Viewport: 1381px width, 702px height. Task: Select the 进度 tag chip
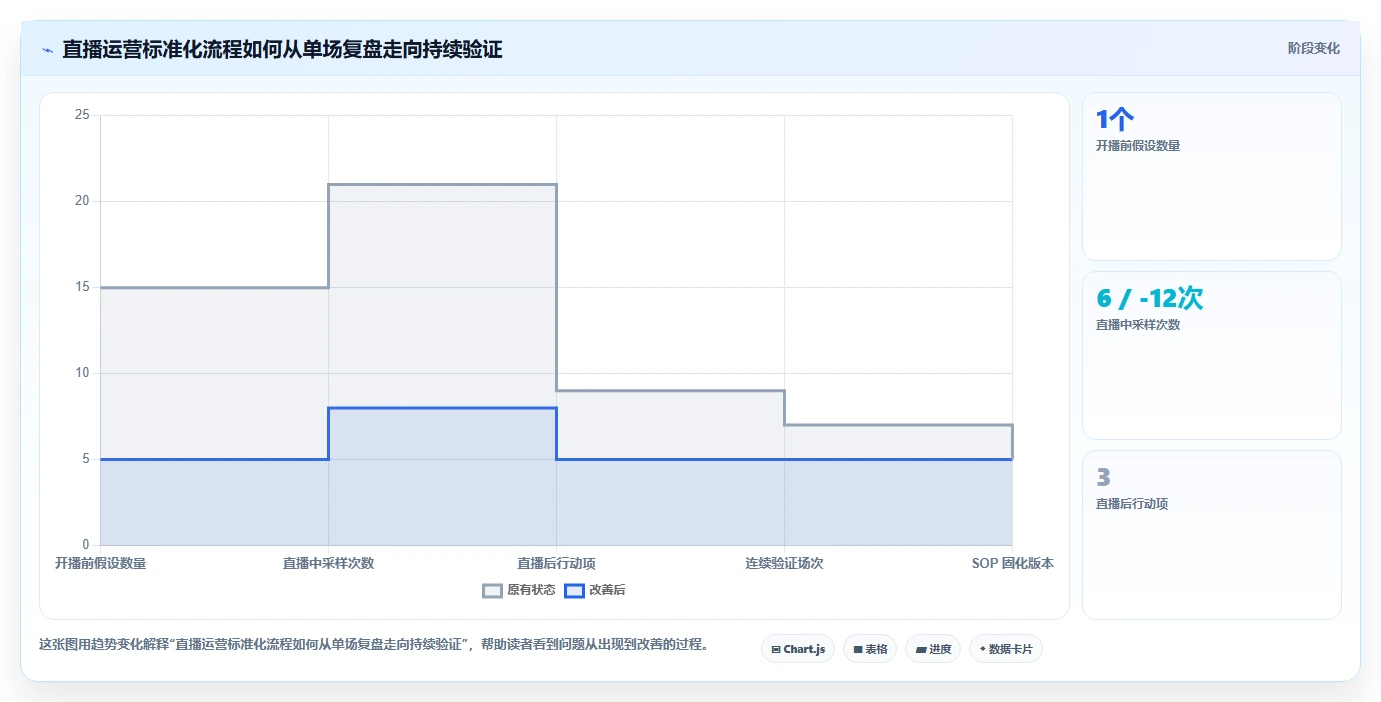click(x=933, y=649)
